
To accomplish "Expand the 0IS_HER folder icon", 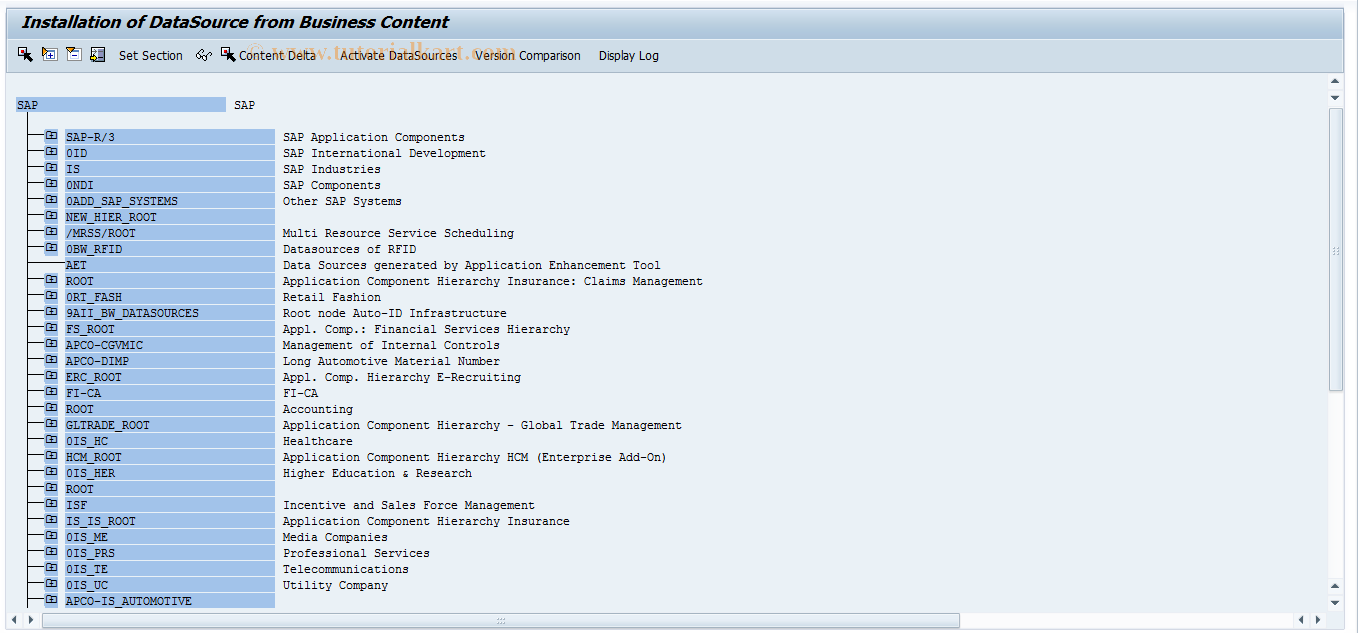I will (x=51, y=472).
